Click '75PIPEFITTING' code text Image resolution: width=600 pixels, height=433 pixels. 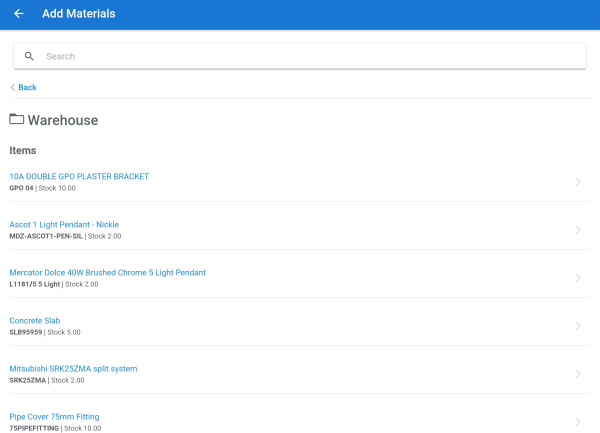34,428
